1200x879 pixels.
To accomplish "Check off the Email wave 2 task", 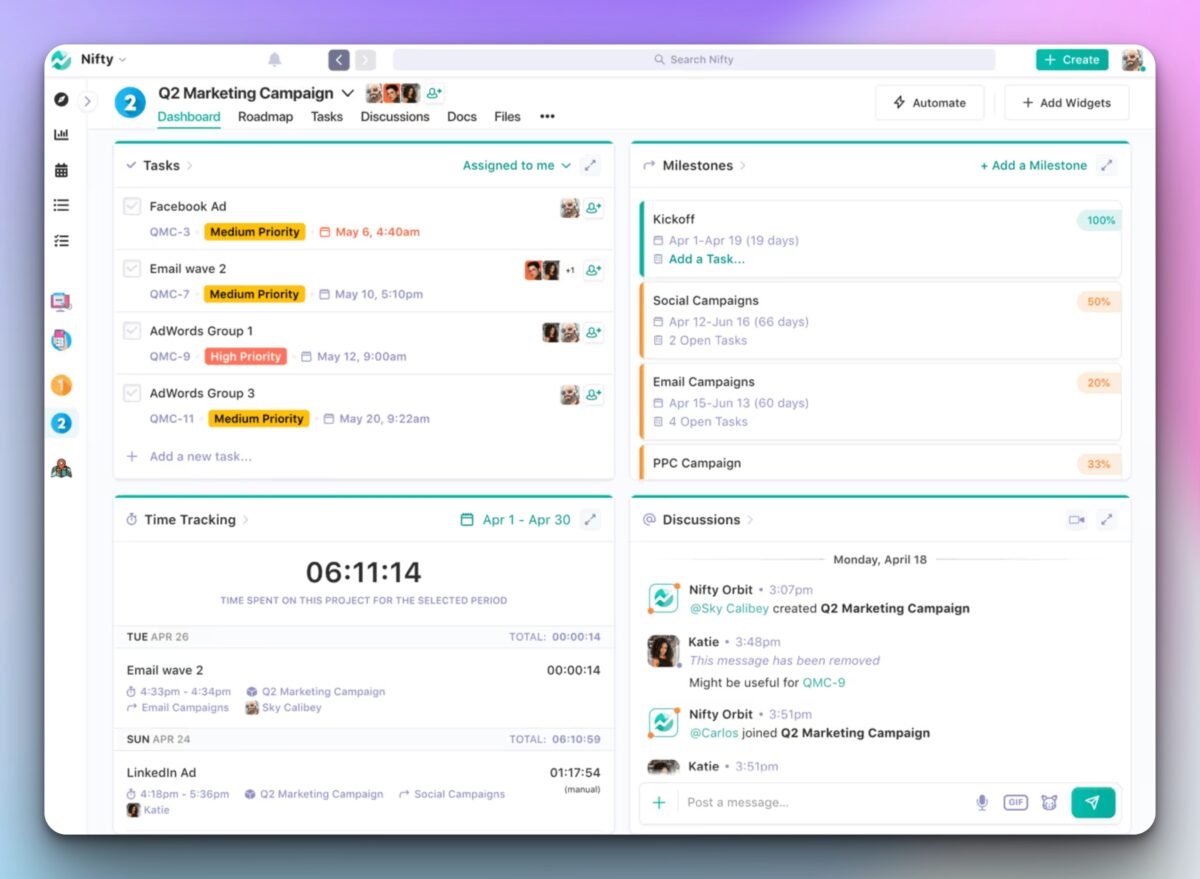I will 131,268.
